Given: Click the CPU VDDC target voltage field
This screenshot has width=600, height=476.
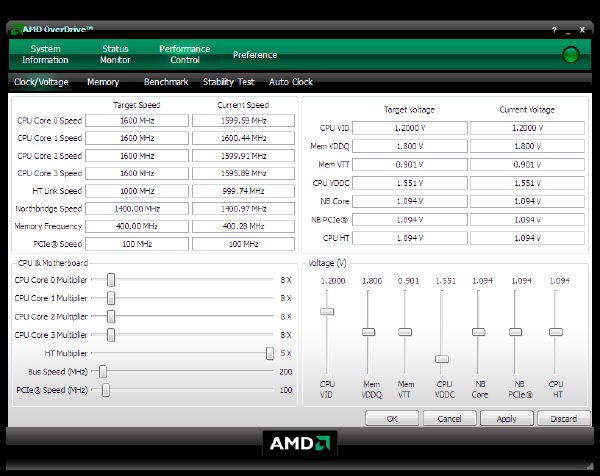Looking at the screenshot, I should click(410, 183).
